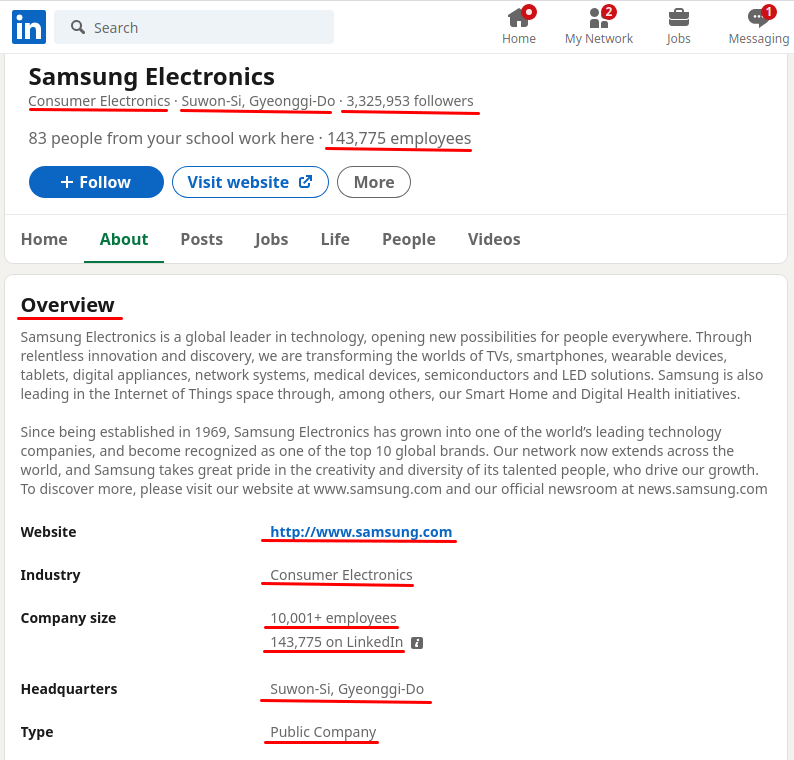The image size is (794, 760).
Task: Click the Company size label
Action: 68,618
